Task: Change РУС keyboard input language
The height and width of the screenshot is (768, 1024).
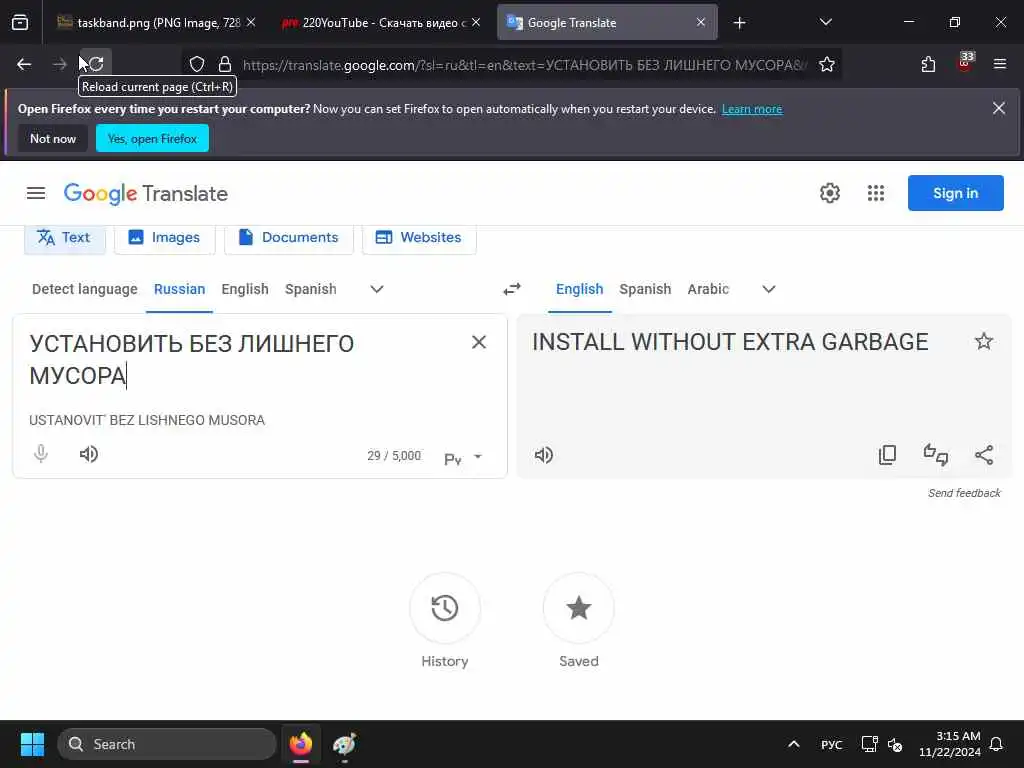Action: pyautogui.click(x=831, y=744)
